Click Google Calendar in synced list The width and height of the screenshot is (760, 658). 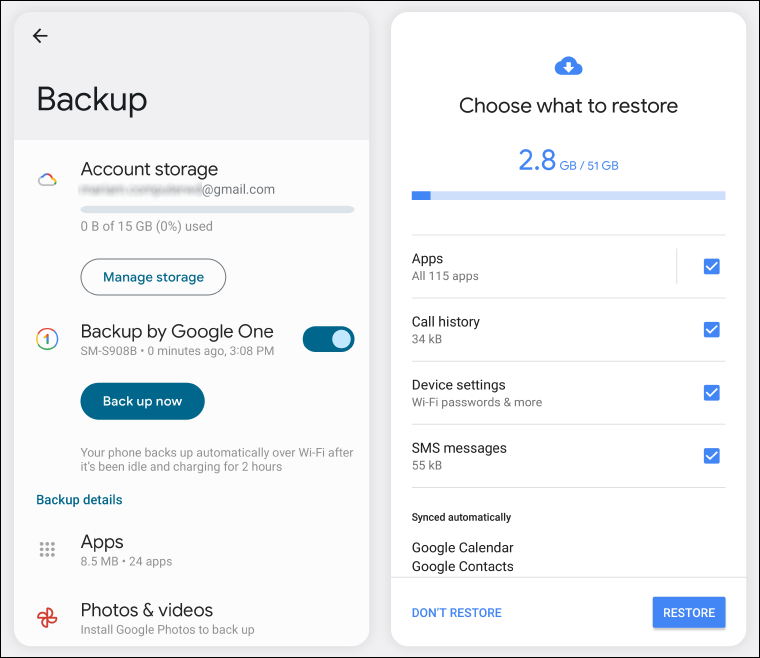click(x=462, y=548)
